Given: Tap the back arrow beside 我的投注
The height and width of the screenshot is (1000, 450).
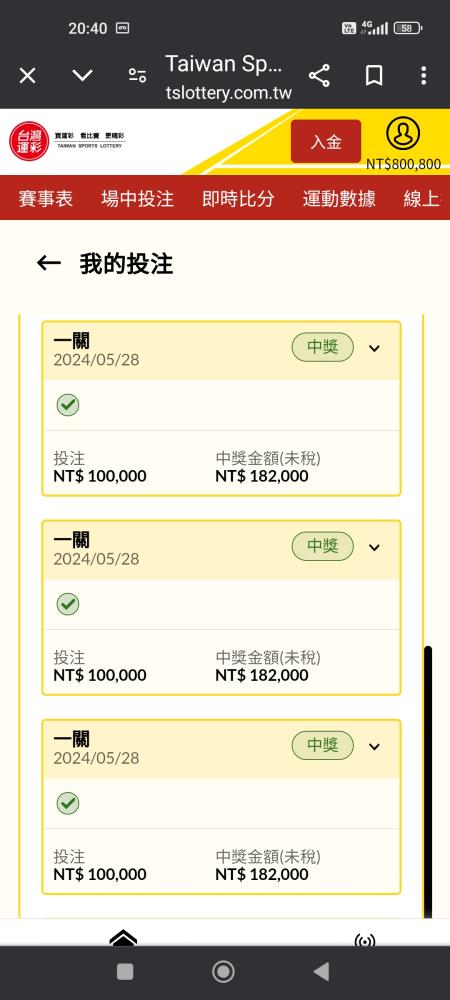Looking at the screenshot, I should coord(48,263).
